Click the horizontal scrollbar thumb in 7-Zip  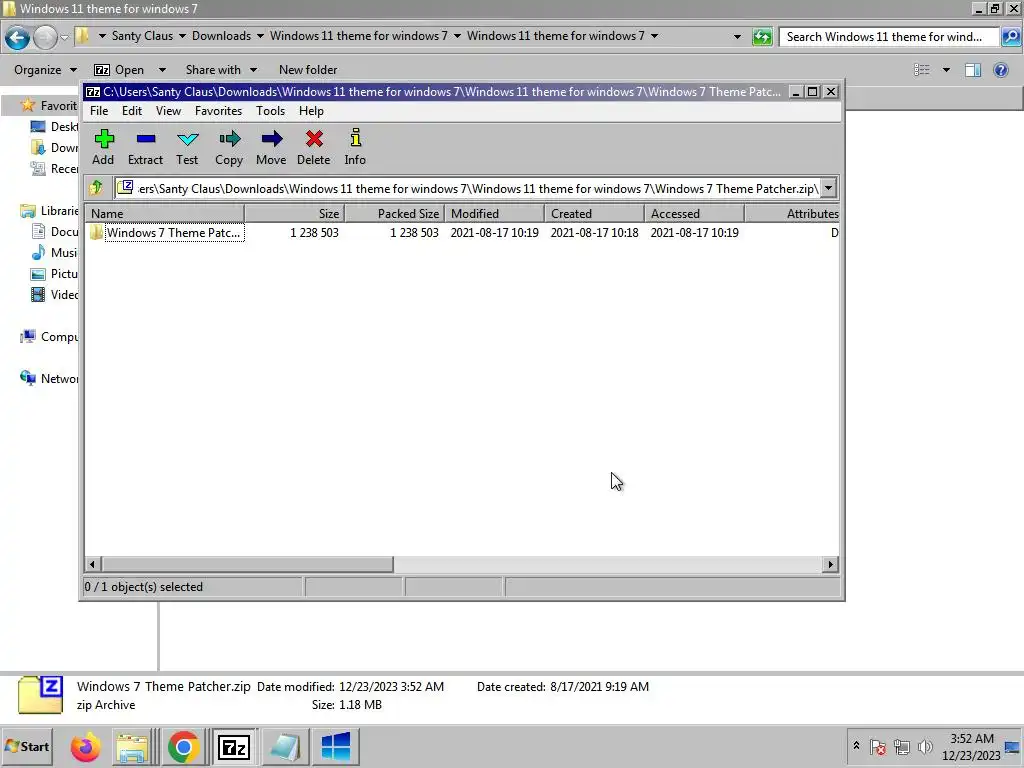click(x=248, y=564)
